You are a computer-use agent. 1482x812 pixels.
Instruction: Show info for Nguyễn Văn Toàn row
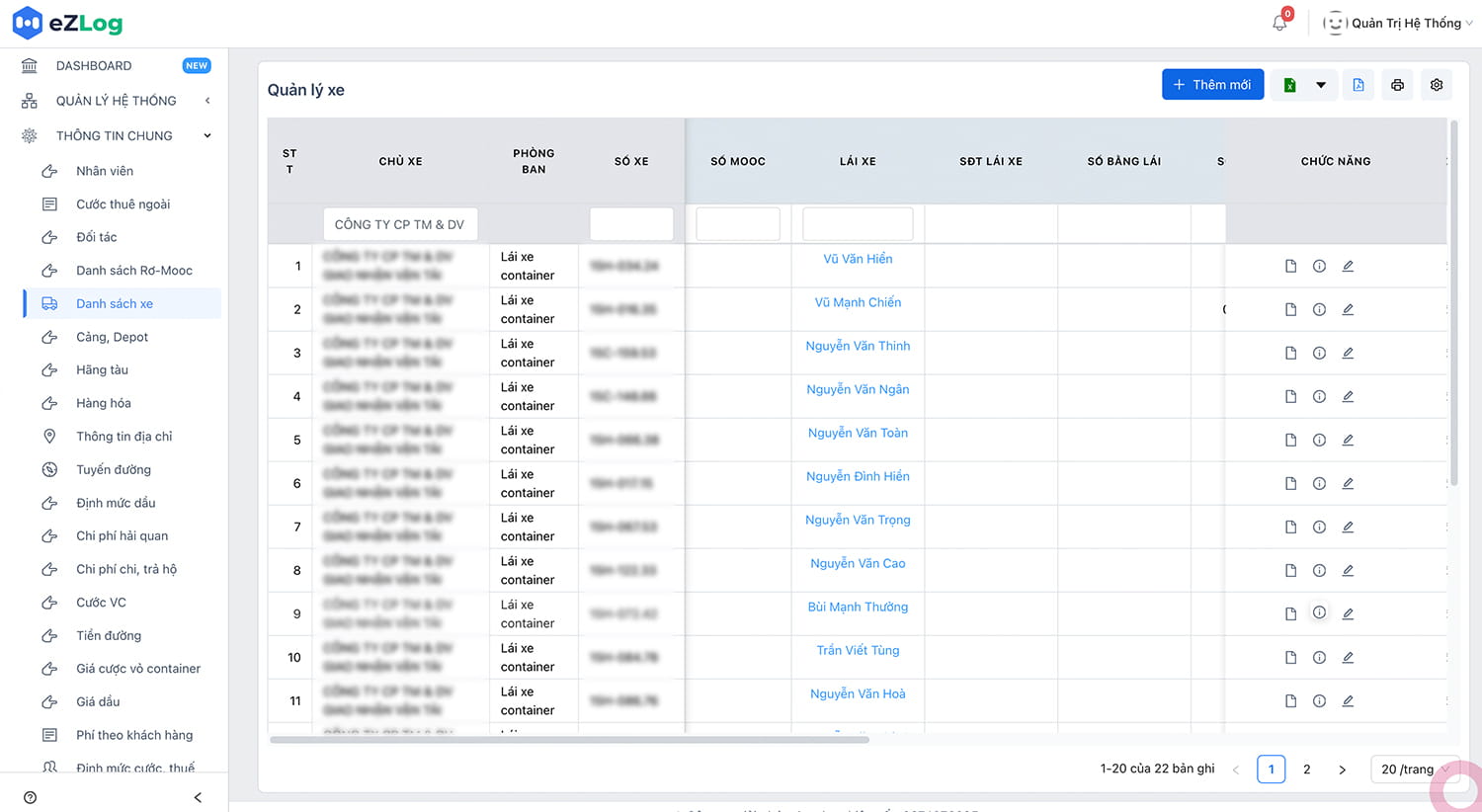1319,440
